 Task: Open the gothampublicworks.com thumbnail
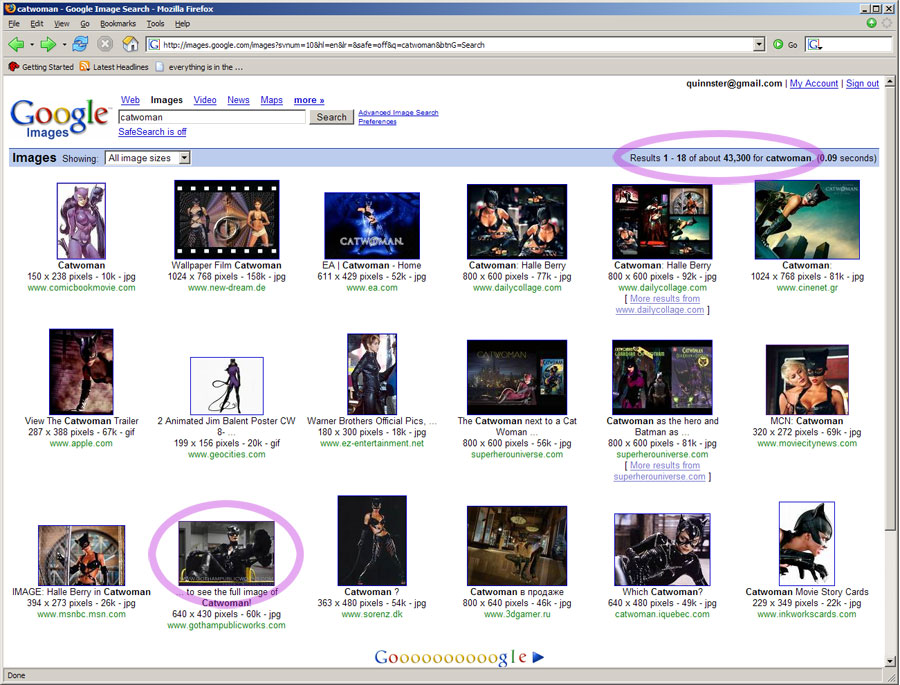[227, 554]
